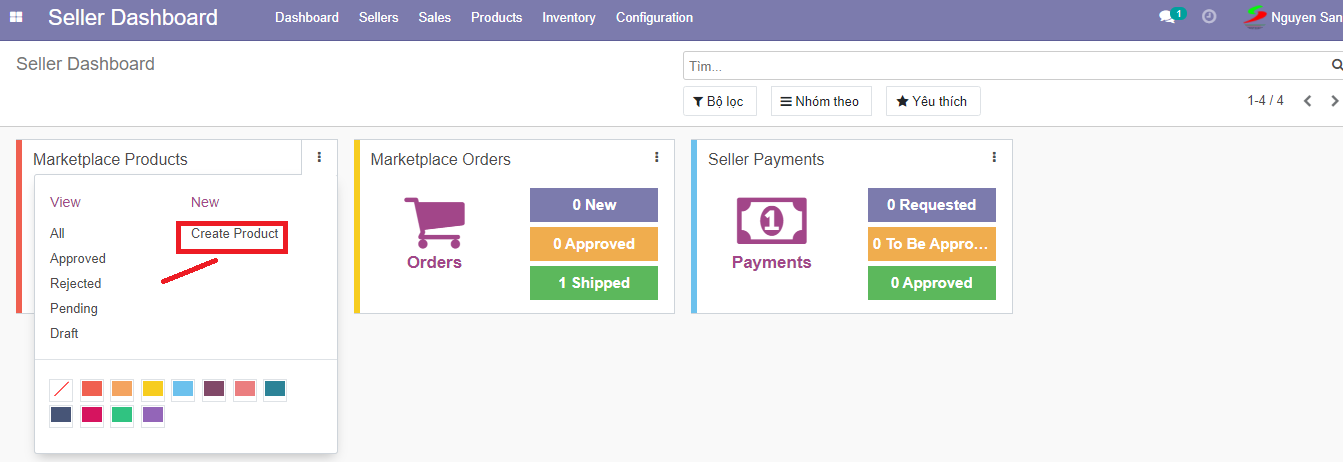Screen dimensions: 1343x462
Task: Open the Yêu thích favorites dropdown
Action: pyautogui.click(x=932, y=101)
